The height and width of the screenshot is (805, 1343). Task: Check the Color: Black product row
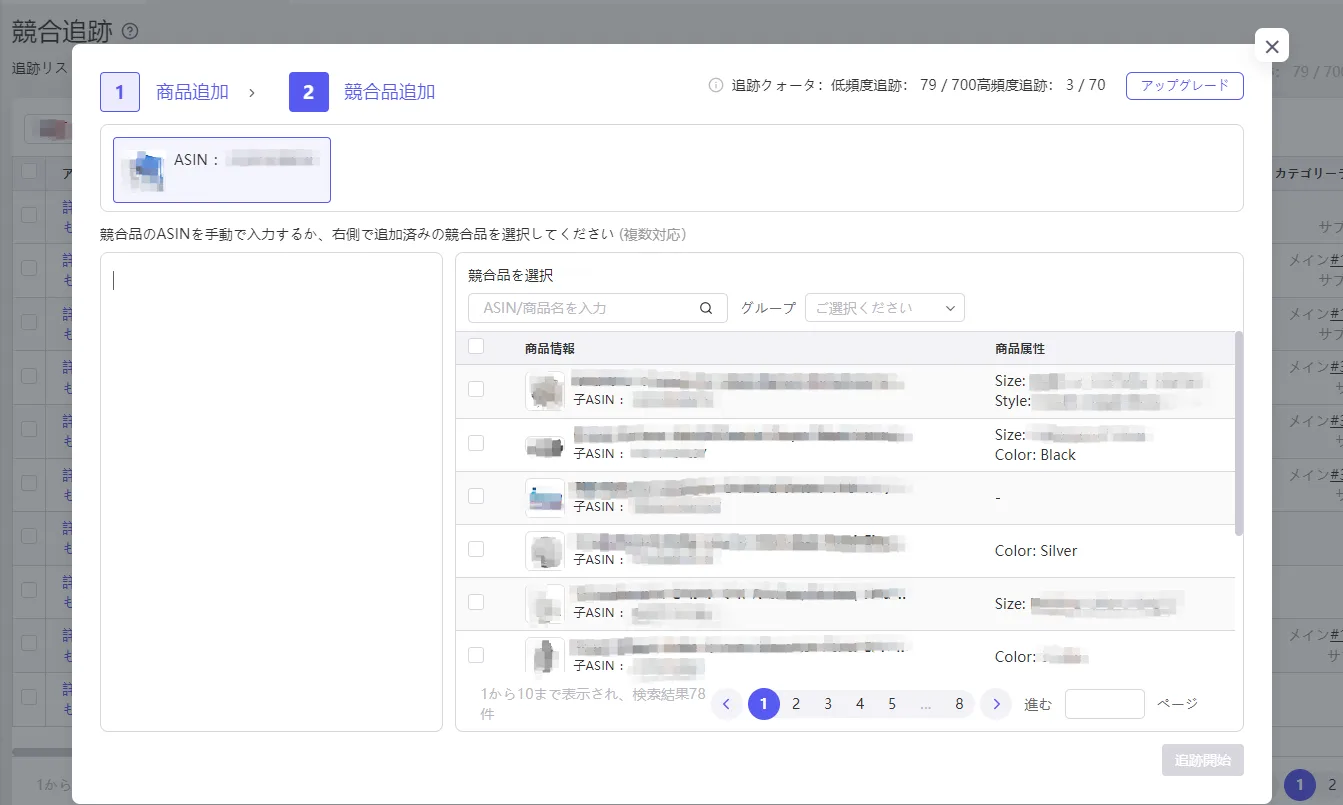click(476, 443)
